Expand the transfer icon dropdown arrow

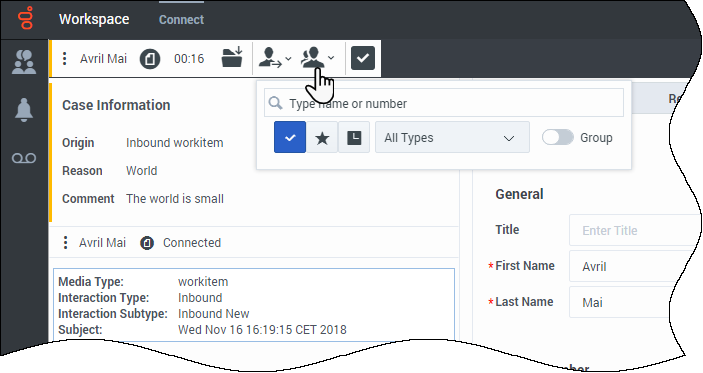coord(288,58)
